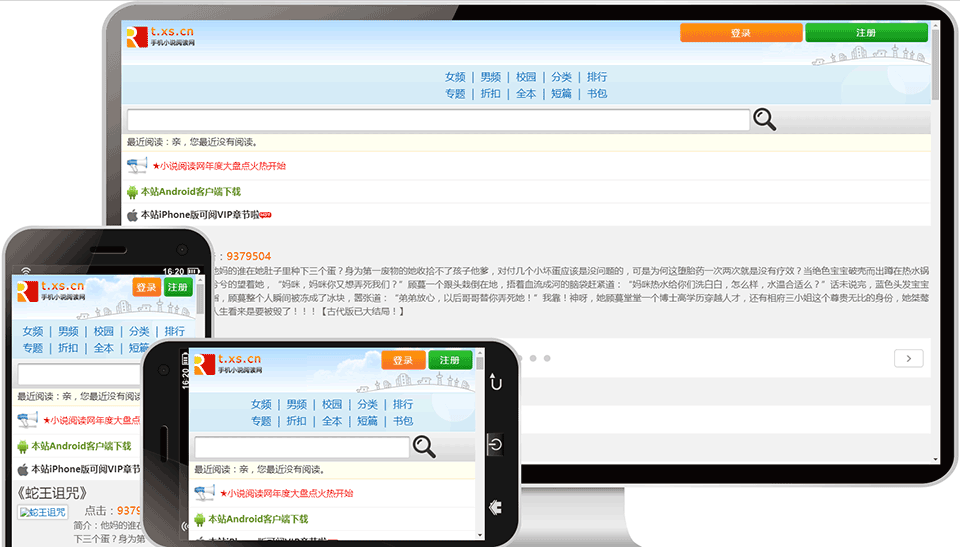Screen dimensions: 960x547
Task: Tap the orange 登录 button on portrait phone
Action: click(146, 287)
